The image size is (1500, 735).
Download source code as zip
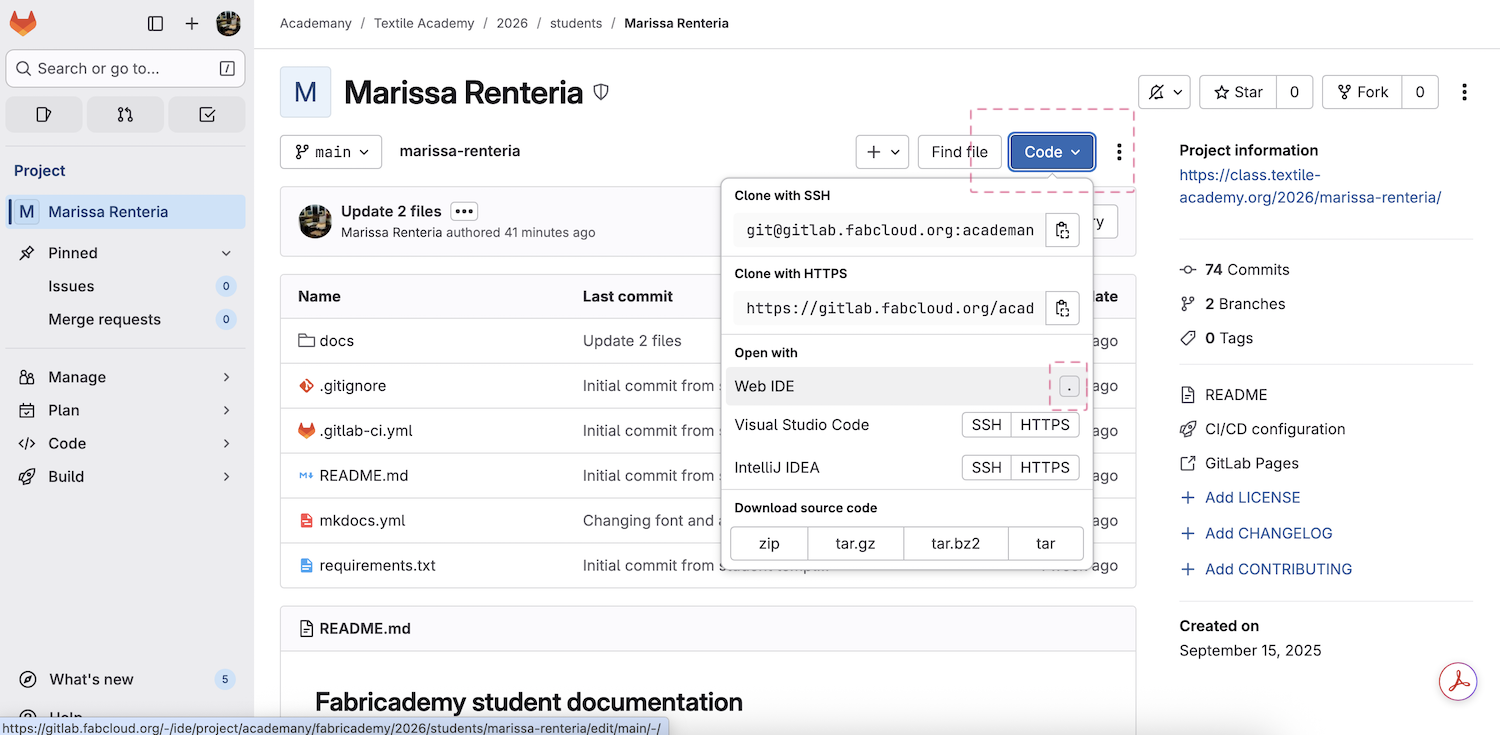click(x=768, y=544)
